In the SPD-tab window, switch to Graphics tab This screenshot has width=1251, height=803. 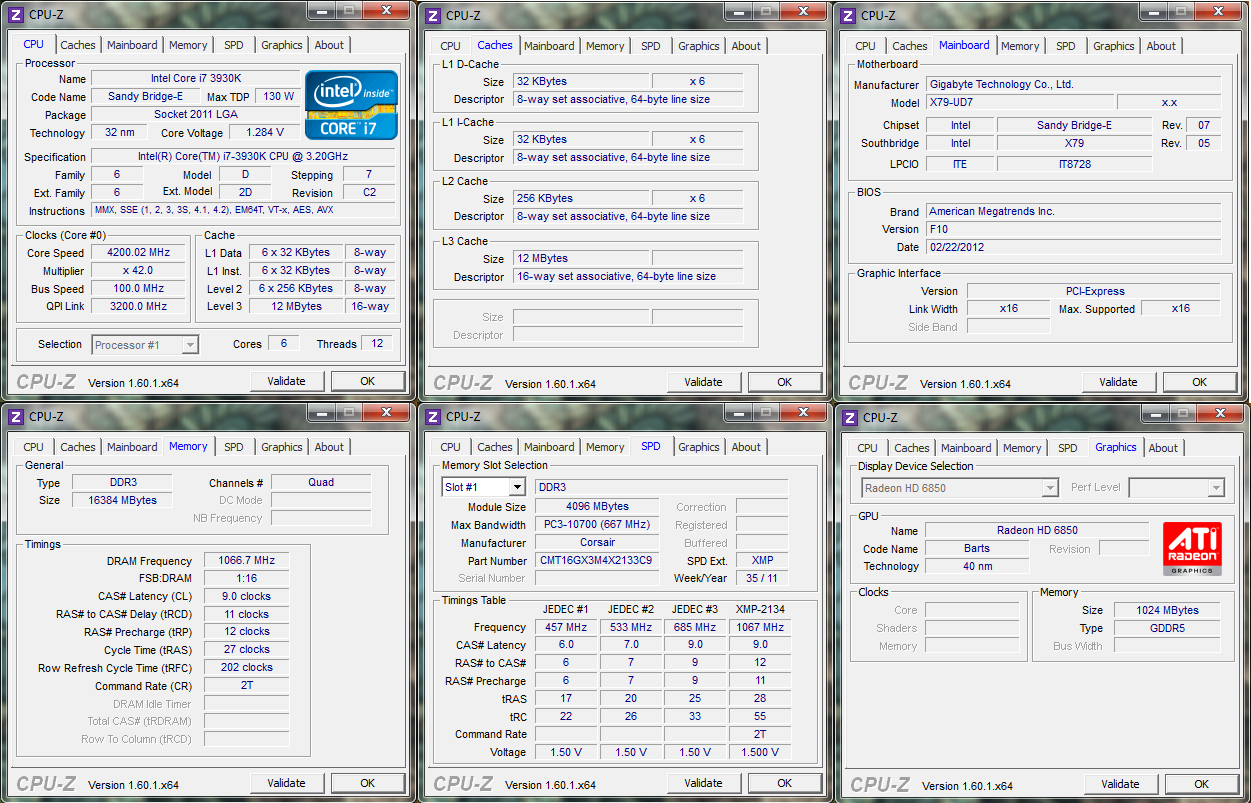pos(699,447)
